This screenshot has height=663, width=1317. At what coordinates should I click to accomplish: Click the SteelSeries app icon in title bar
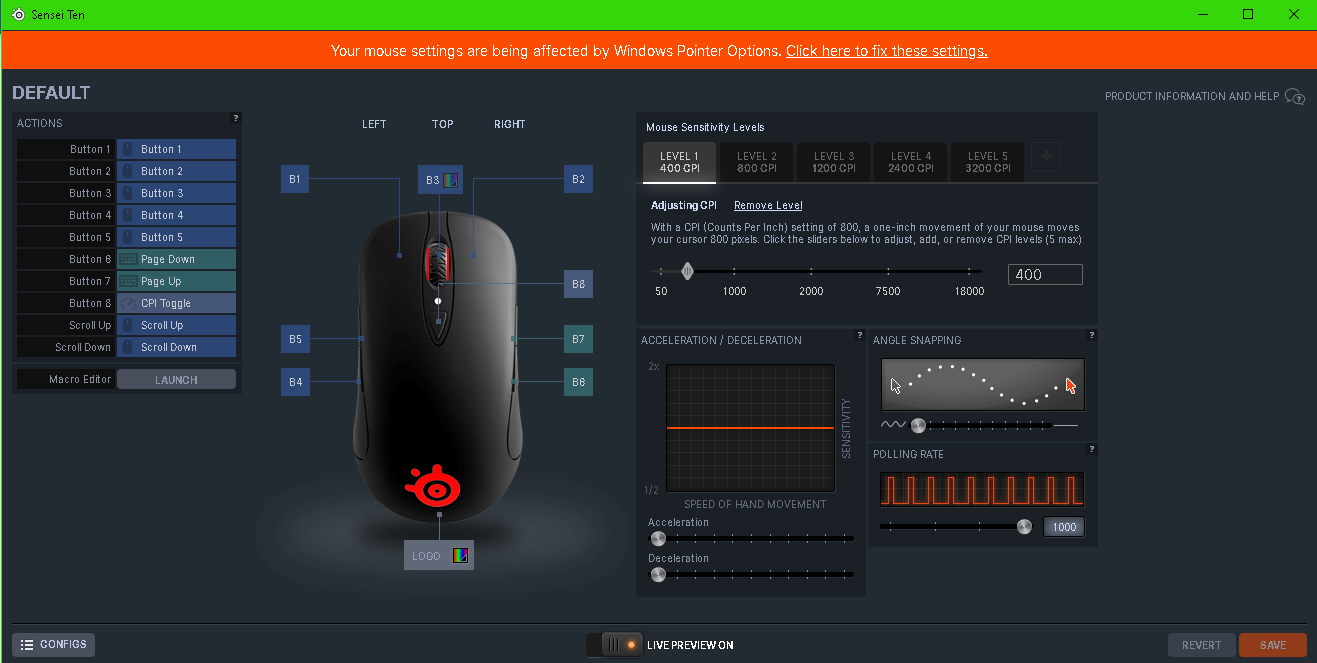coord(18,15)
